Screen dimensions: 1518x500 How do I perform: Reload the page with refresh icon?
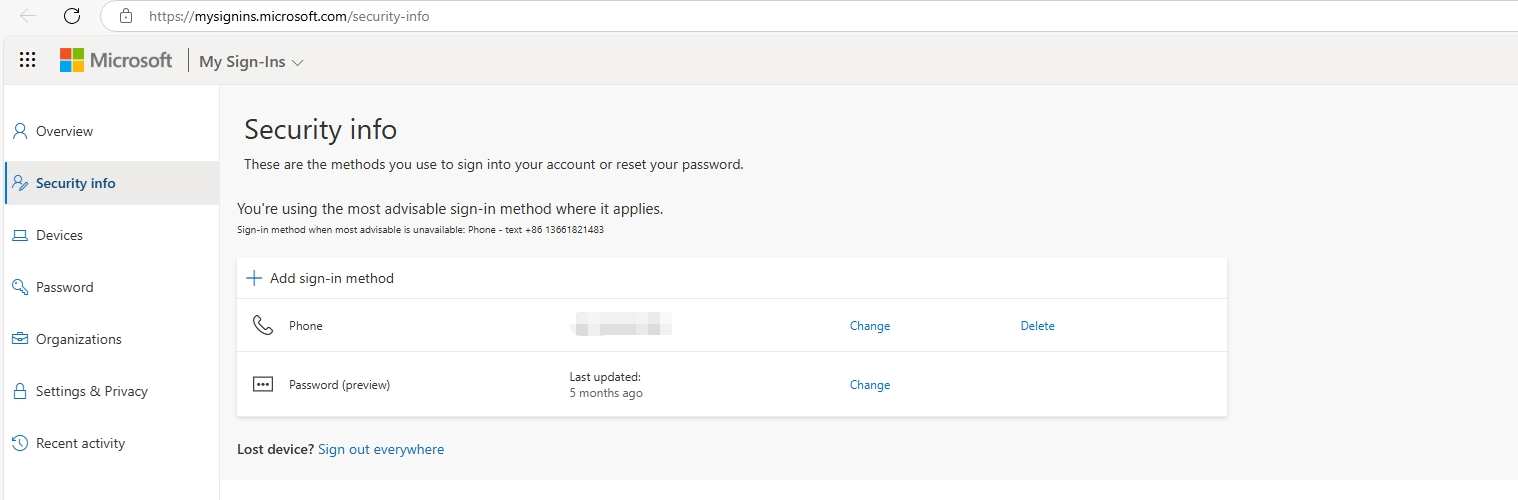(x=72, y=16)
